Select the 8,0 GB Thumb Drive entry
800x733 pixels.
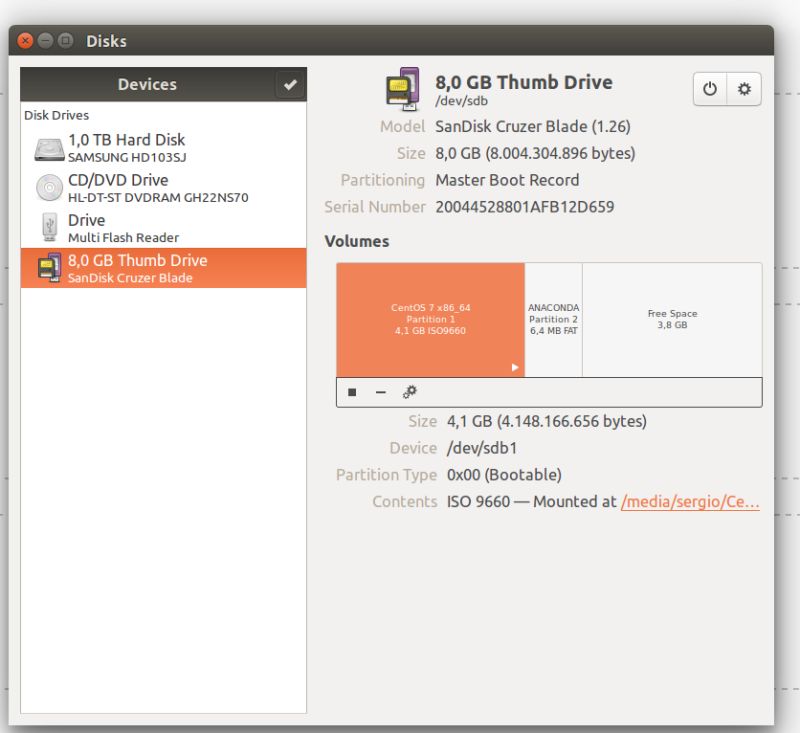(x=140, y=266)
